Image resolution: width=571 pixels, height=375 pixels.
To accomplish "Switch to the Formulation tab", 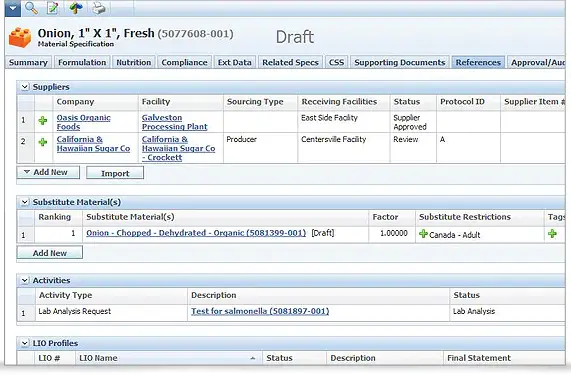I will [82, 62].
